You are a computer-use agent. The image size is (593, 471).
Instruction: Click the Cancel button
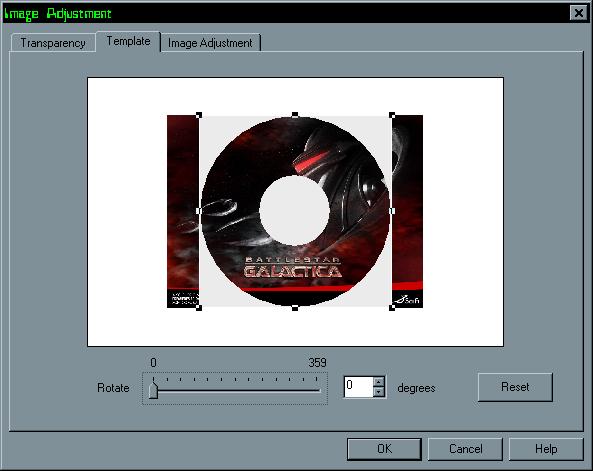click(466, 449)
